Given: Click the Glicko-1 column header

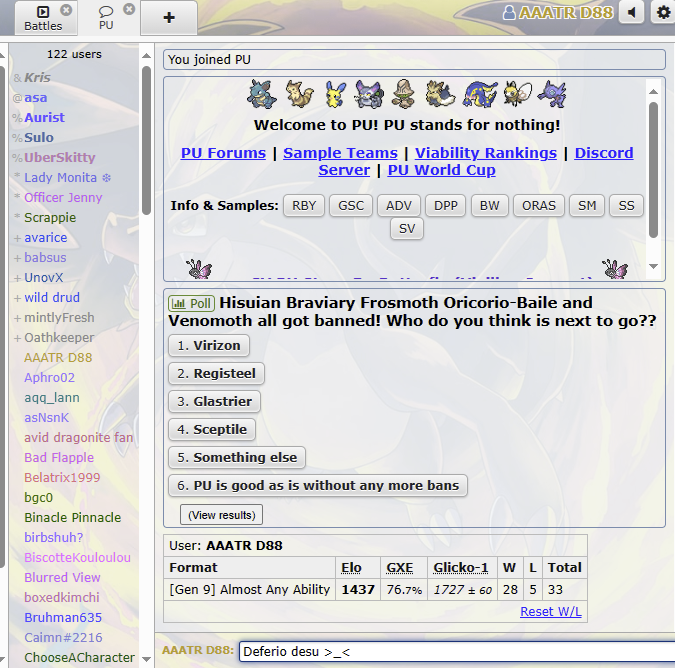Looking at the screenshot, I should pyautogui.click(x=461, y=568).
